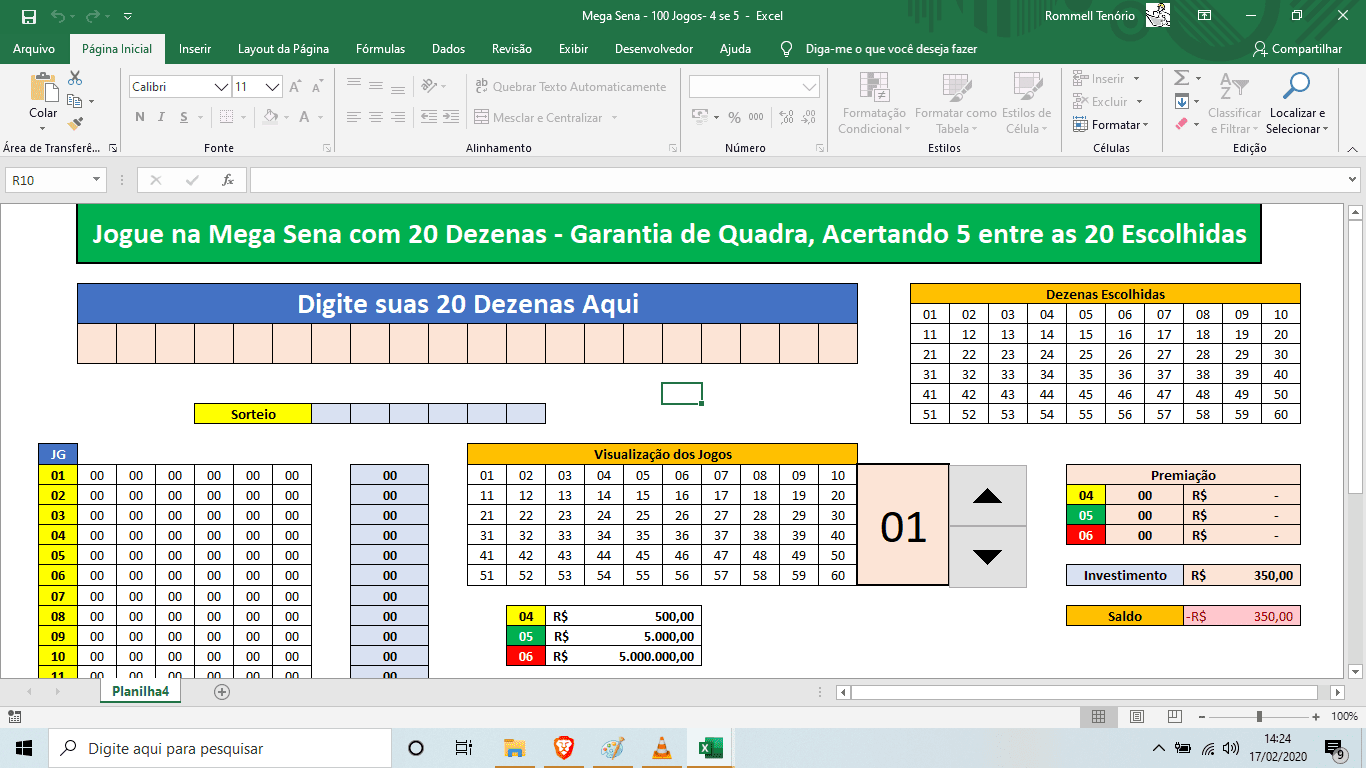Click the insert function fx icon
1366x768 pixels.
[x=228, y=180]
